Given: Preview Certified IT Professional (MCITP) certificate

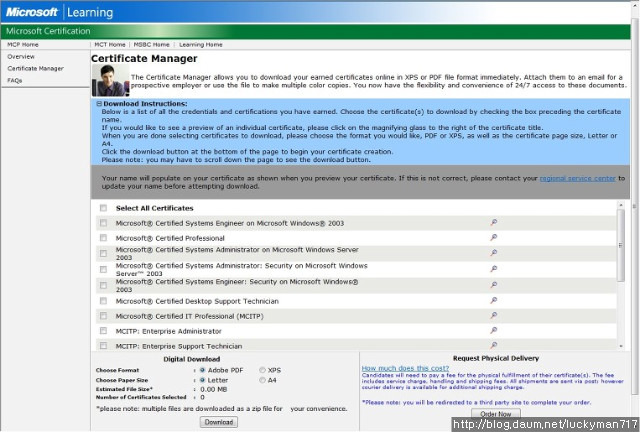Looking at the screenshot, I should click(x=493, y=315).
